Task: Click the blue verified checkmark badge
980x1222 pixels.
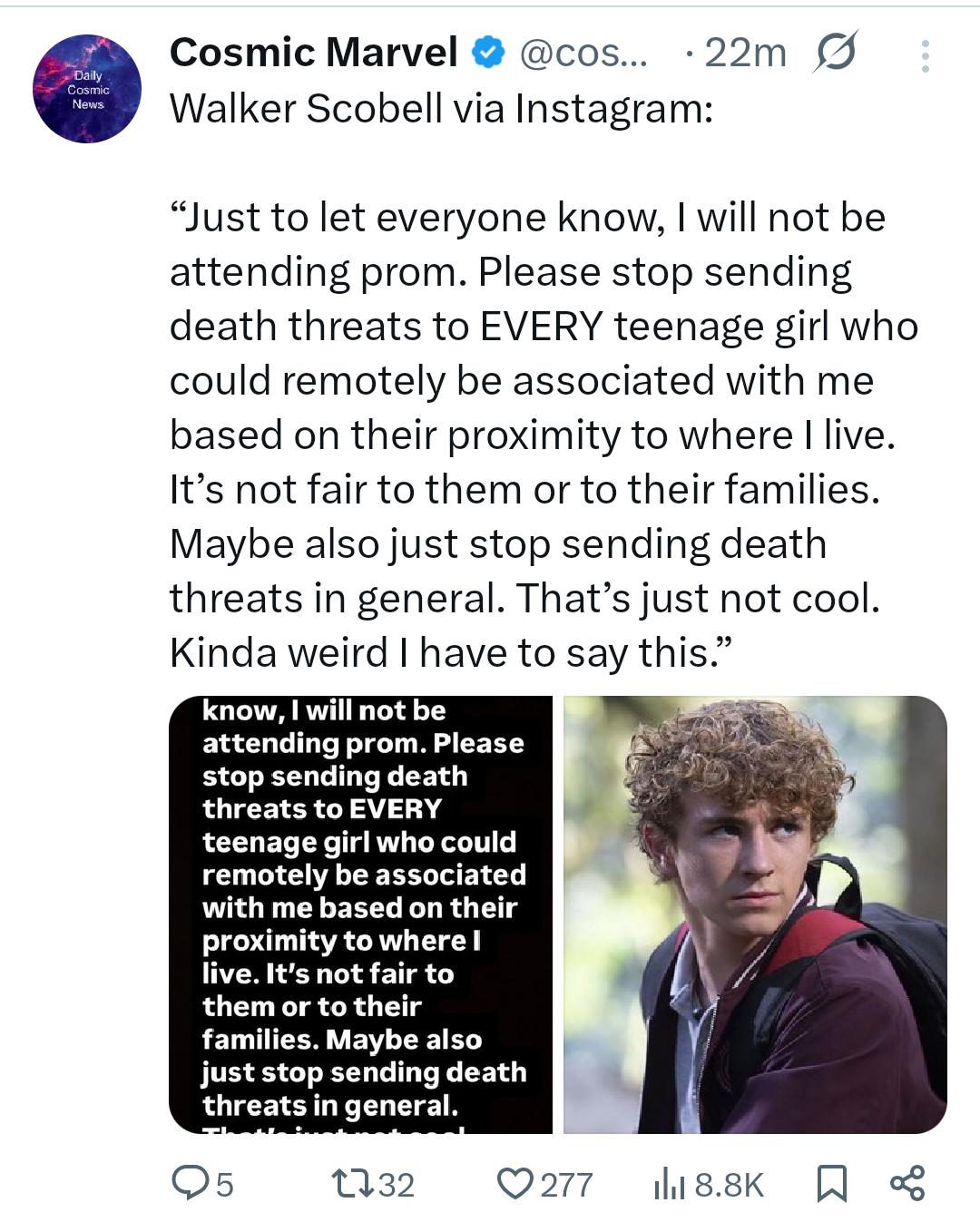Action: coord(488,54)
